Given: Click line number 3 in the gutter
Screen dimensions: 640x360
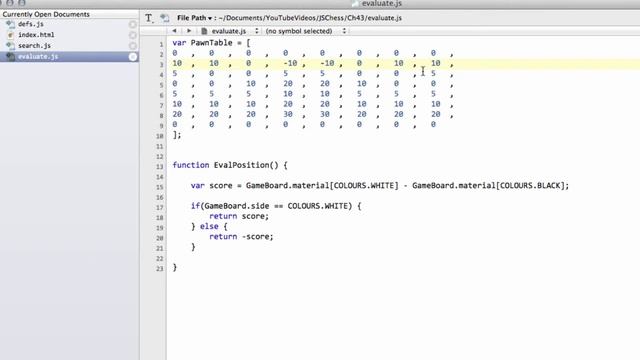Looking at the screenshot, I should [x=162, y=64].
